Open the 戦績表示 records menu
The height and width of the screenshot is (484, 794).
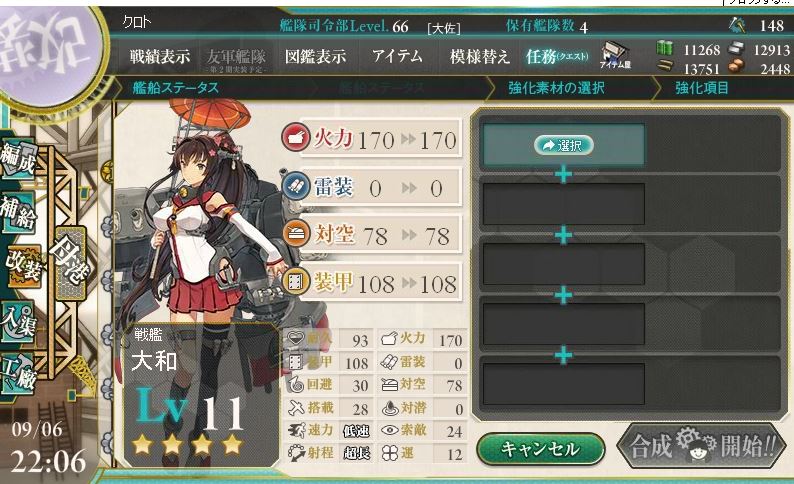point(160,56)
